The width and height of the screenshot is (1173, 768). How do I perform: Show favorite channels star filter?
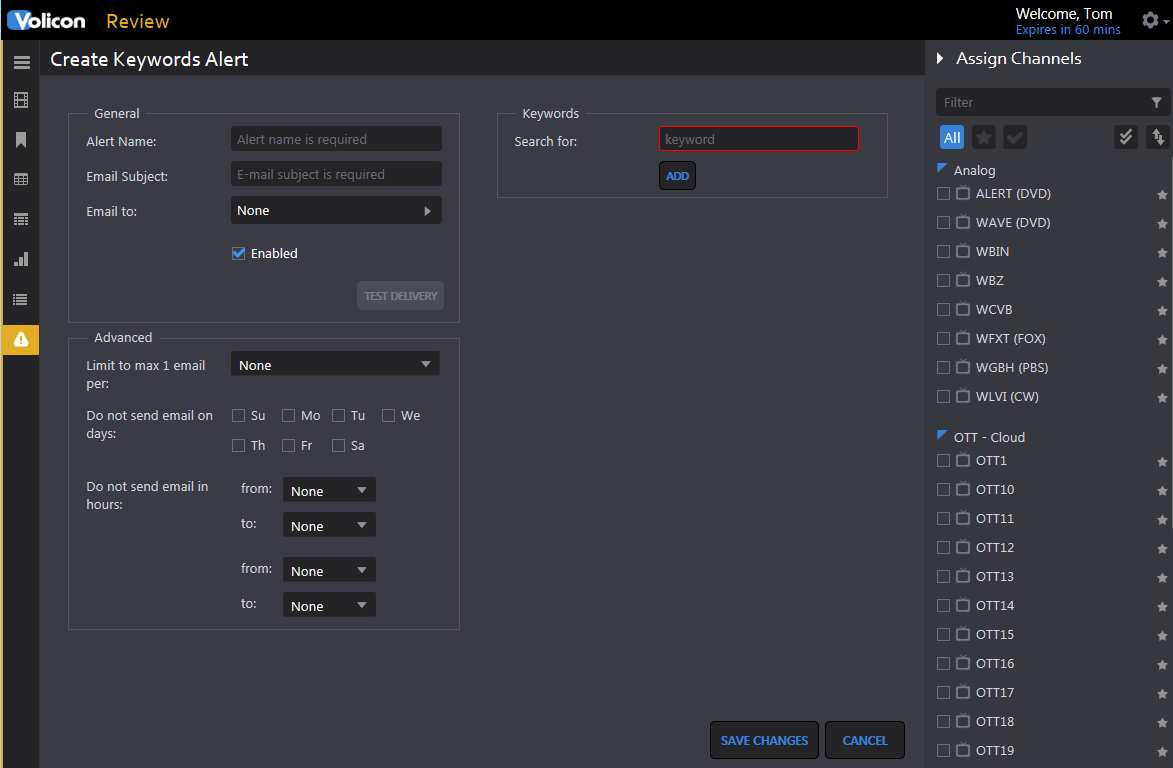(x=984, y=138)
